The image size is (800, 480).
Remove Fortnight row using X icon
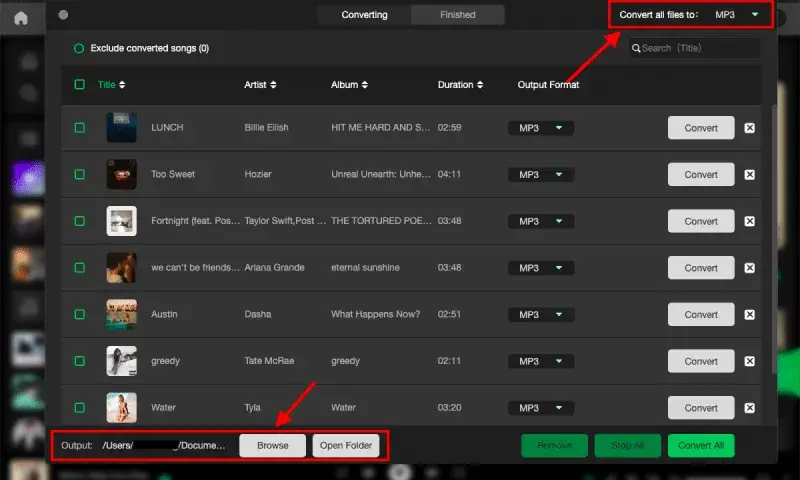(749, 221)
